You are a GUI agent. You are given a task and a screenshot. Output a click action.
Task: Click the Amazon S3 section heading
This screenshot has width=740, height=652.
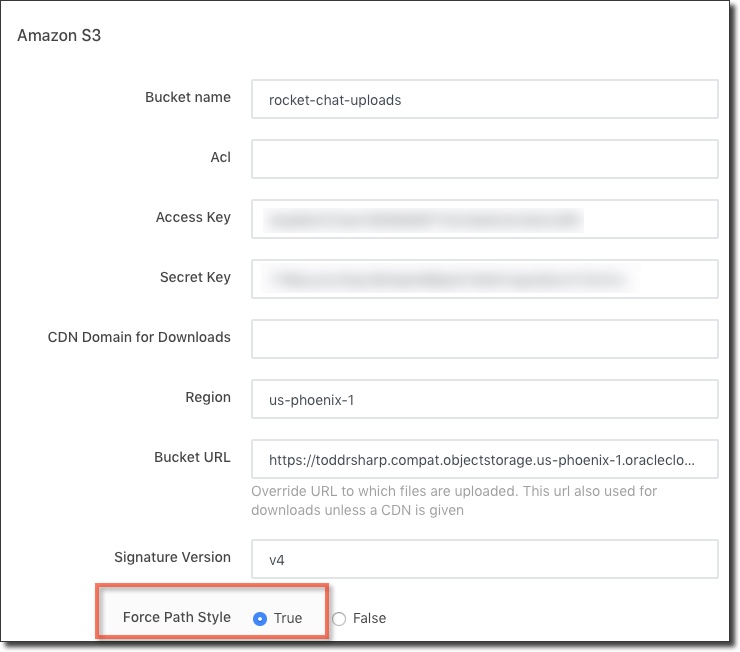pos(60,36)
